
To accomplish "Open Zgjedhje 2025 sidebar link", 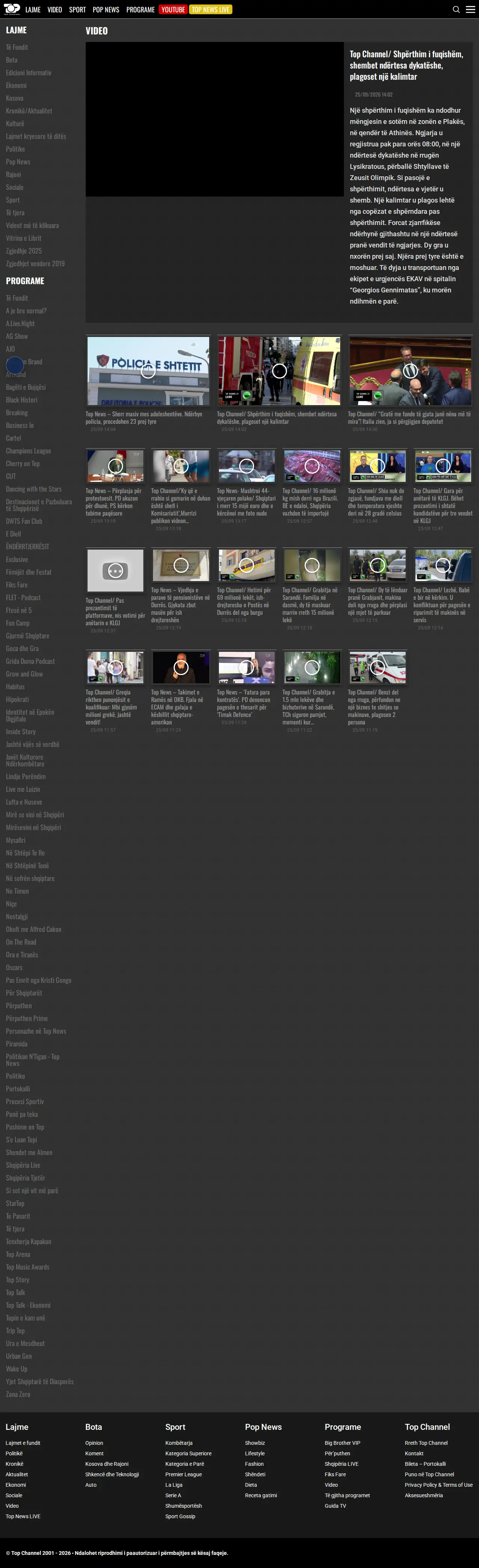I will pyautogui.click(x=24, y=251).
